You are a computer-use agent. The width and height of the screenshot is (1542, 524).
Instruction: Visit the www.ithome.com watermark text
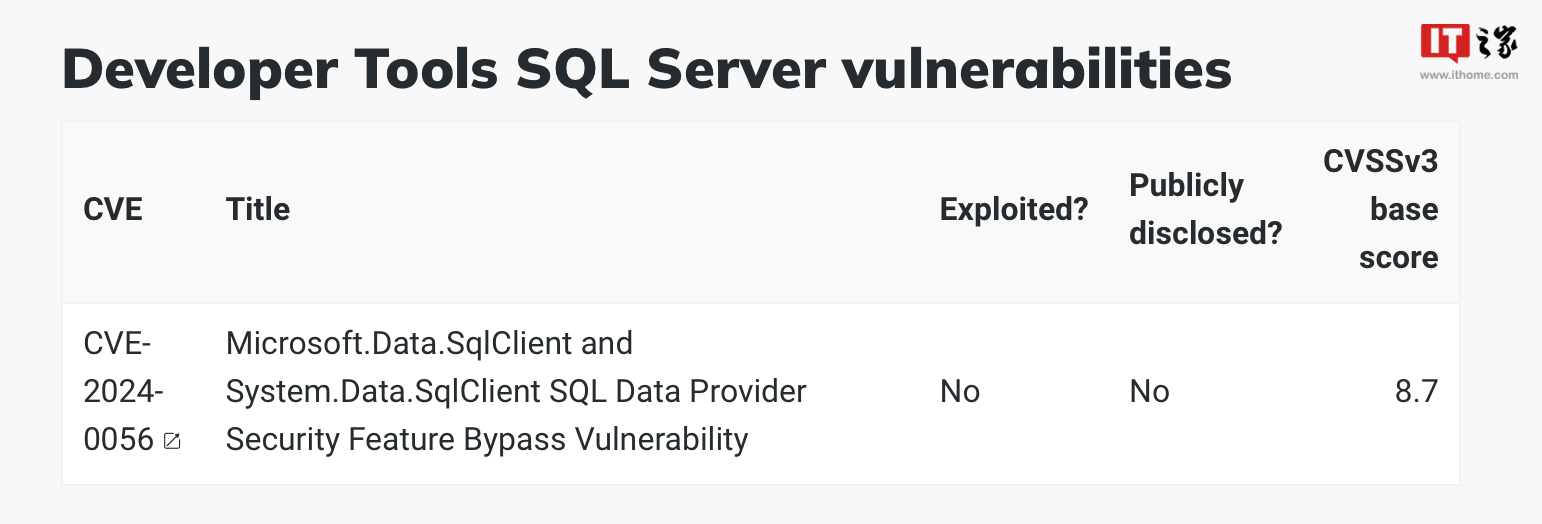pos(1470,75)
